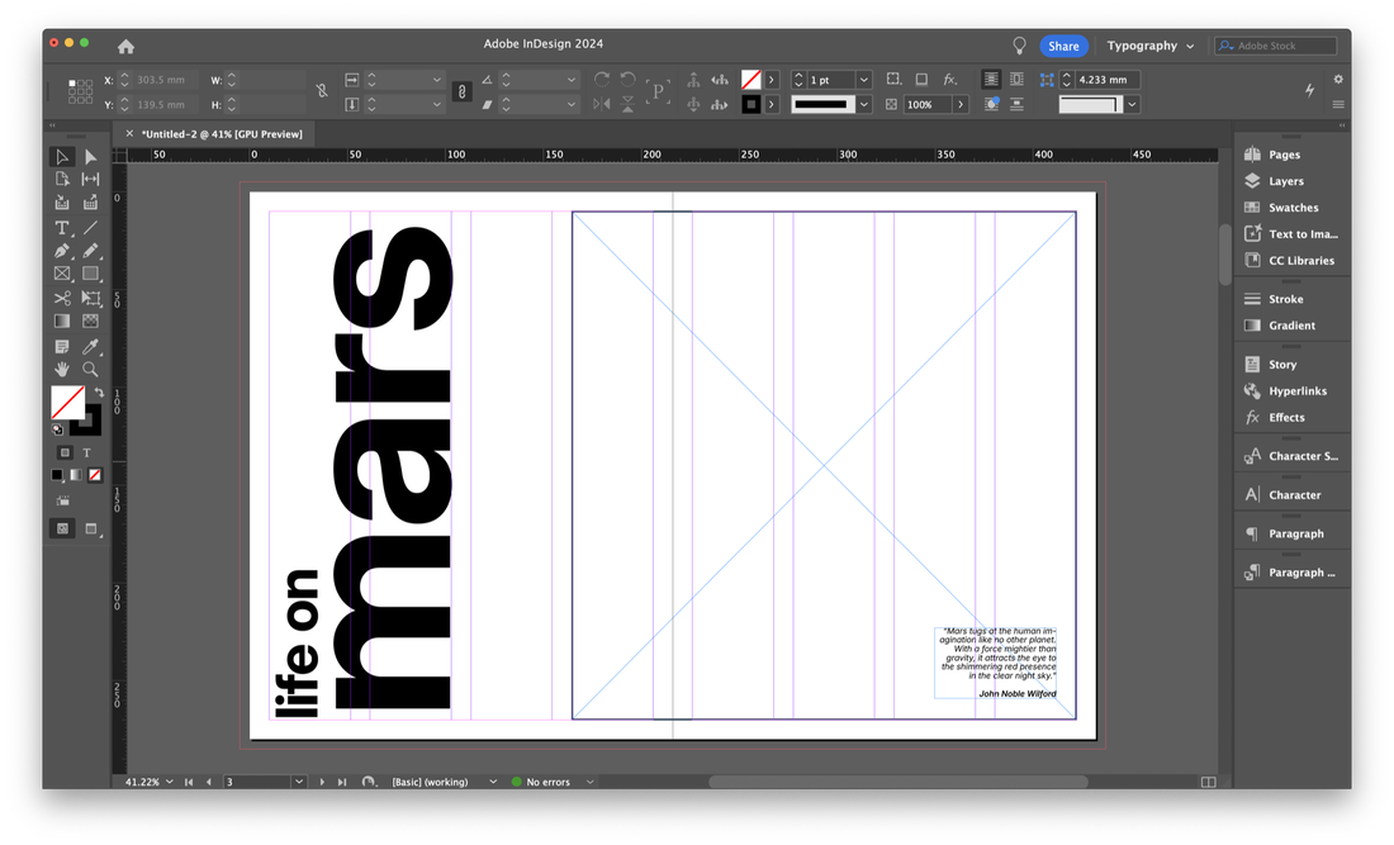
Task: Select the Line tool
Action: point(90,228)
